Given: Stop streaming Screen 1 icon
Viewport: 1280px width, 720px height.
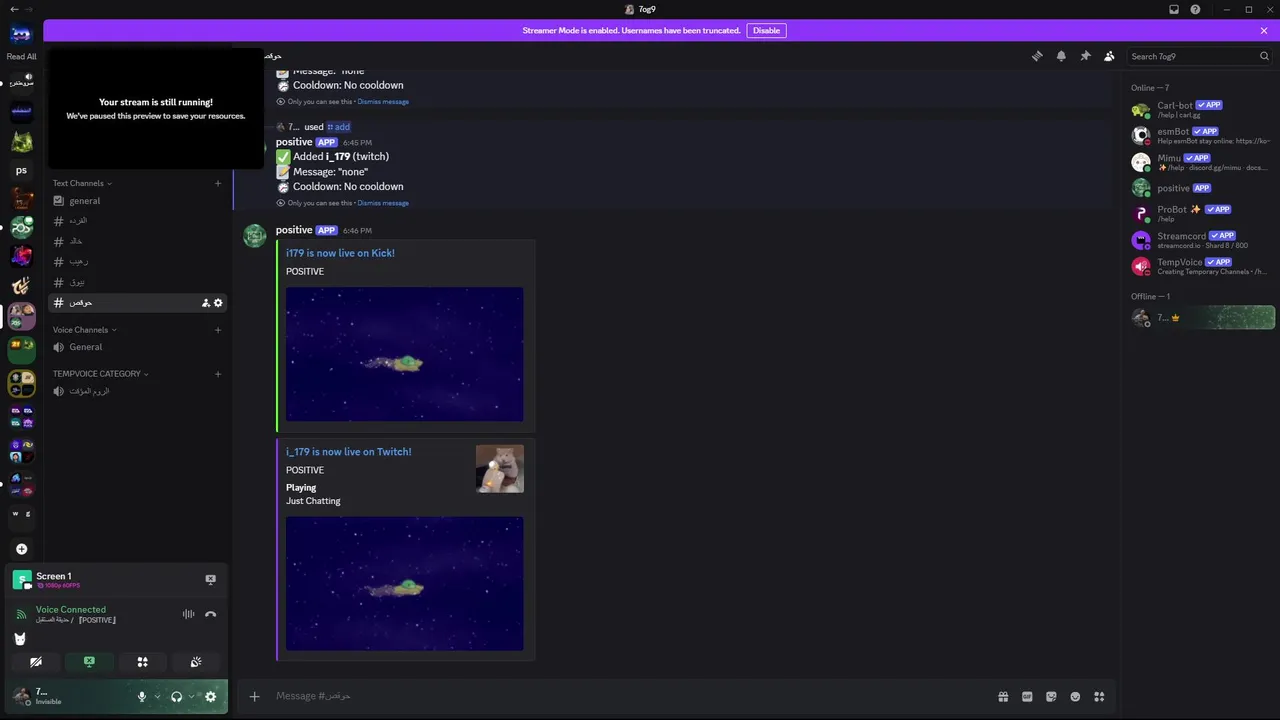Looking at the screenshot, I should 210,579.
